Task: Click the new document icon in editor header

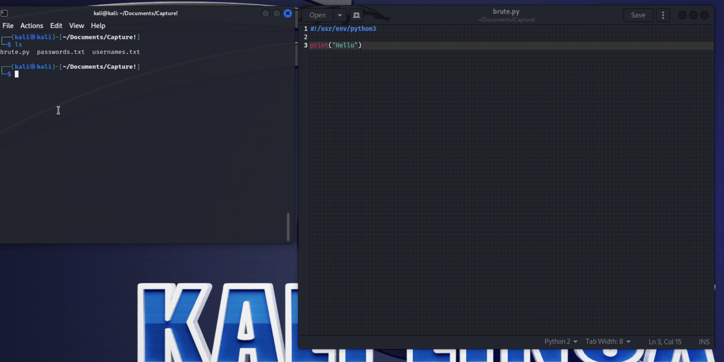Action: point(356,15)
